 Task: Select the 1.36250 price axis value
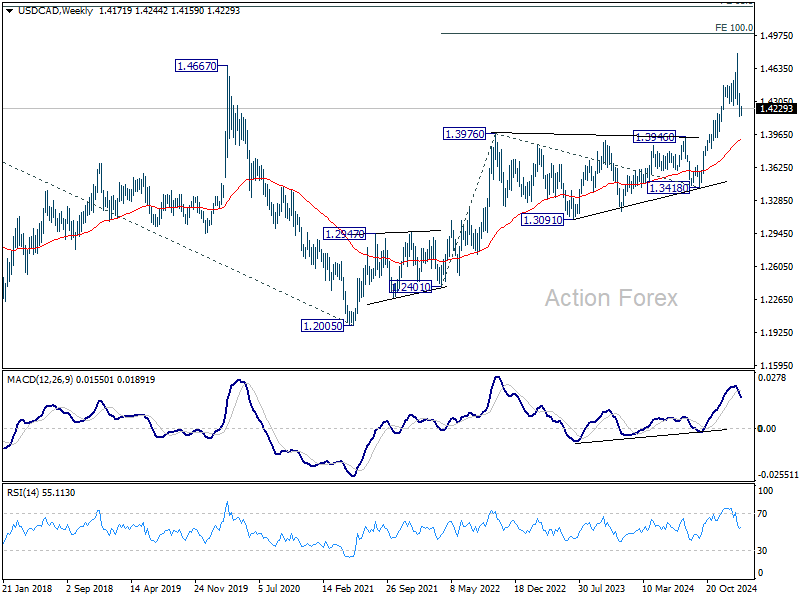777,167
